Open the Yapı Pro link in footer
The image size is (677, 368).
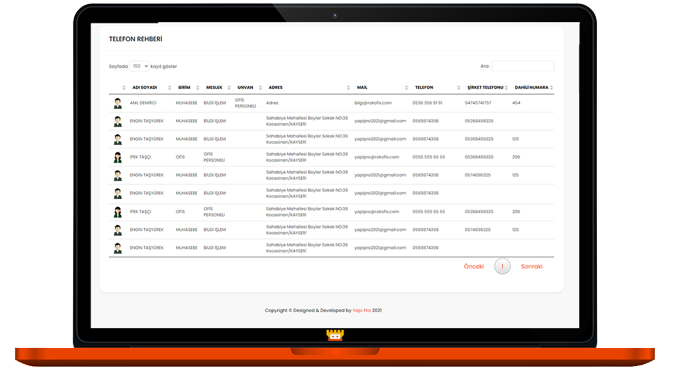click(x=362, y=311)
